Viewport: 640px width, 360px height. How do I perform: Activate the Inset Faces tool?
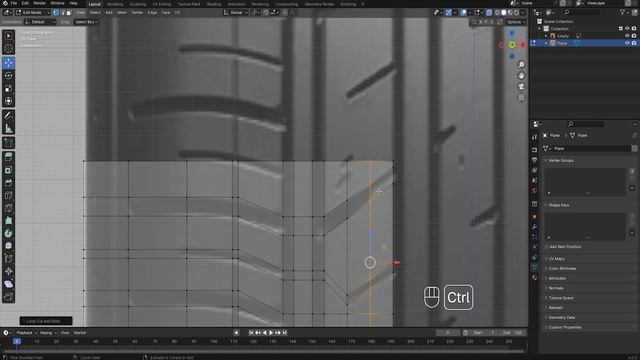pyautogui.click(x=8, y=170)
